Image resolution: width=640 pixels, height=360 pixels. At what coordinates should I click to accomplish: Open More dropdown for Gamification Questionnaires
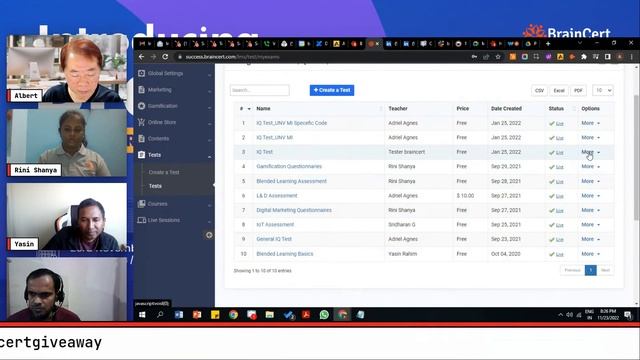[591, 167]
